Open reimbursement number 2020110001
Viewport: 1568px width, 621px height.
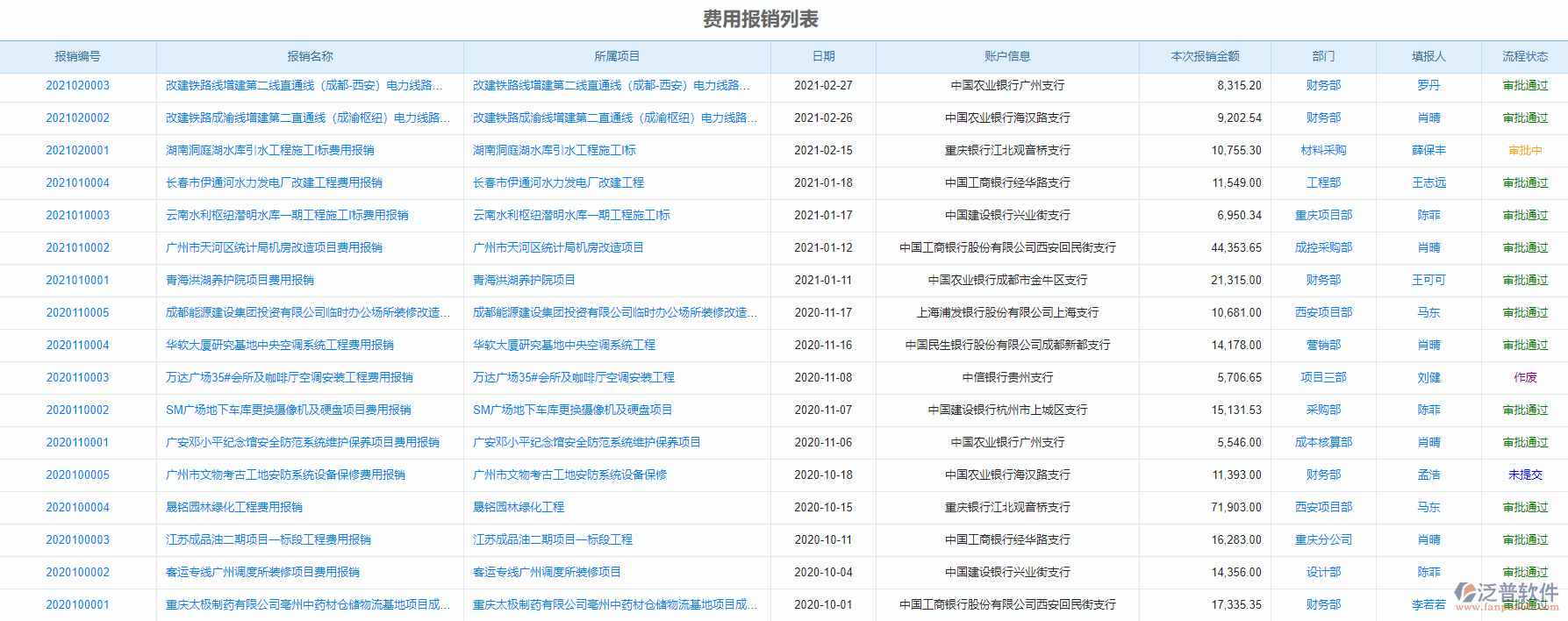point(77,442)
